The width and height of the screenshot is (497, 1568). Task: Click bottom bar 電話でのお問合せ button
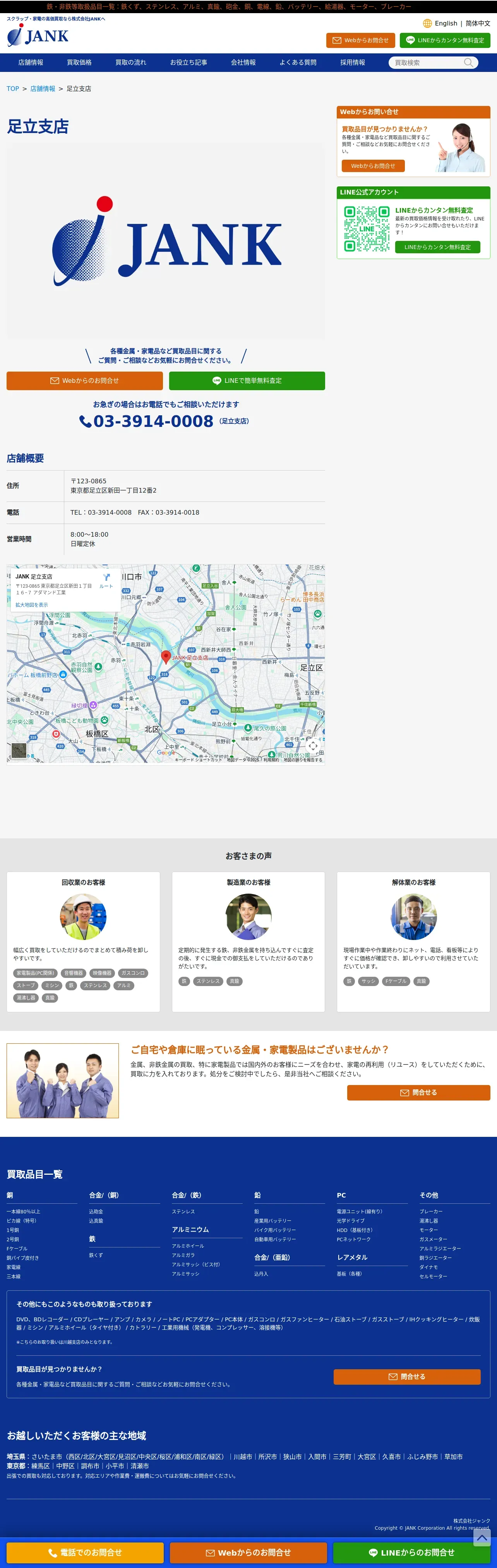click(85, 1552)
